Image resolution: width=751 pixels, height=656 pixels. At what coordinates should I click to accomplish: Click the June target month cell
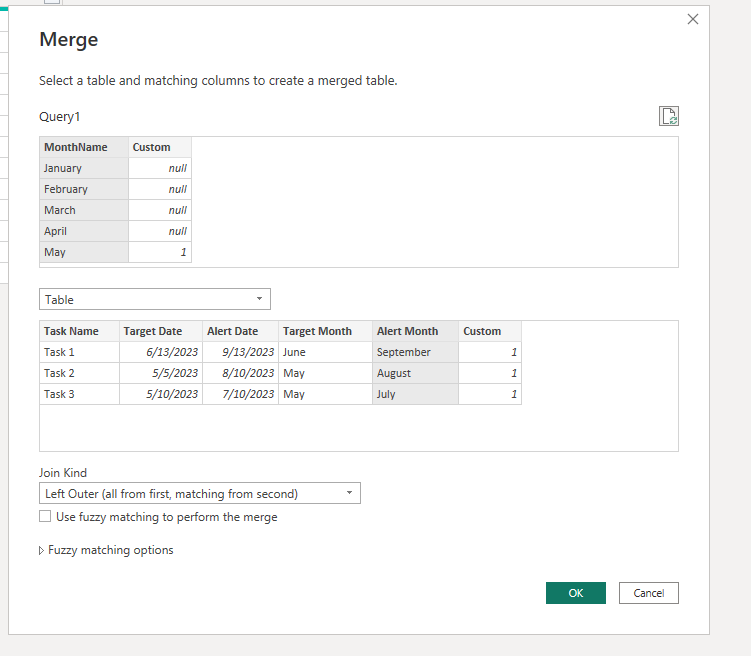(x=326, y=352)
